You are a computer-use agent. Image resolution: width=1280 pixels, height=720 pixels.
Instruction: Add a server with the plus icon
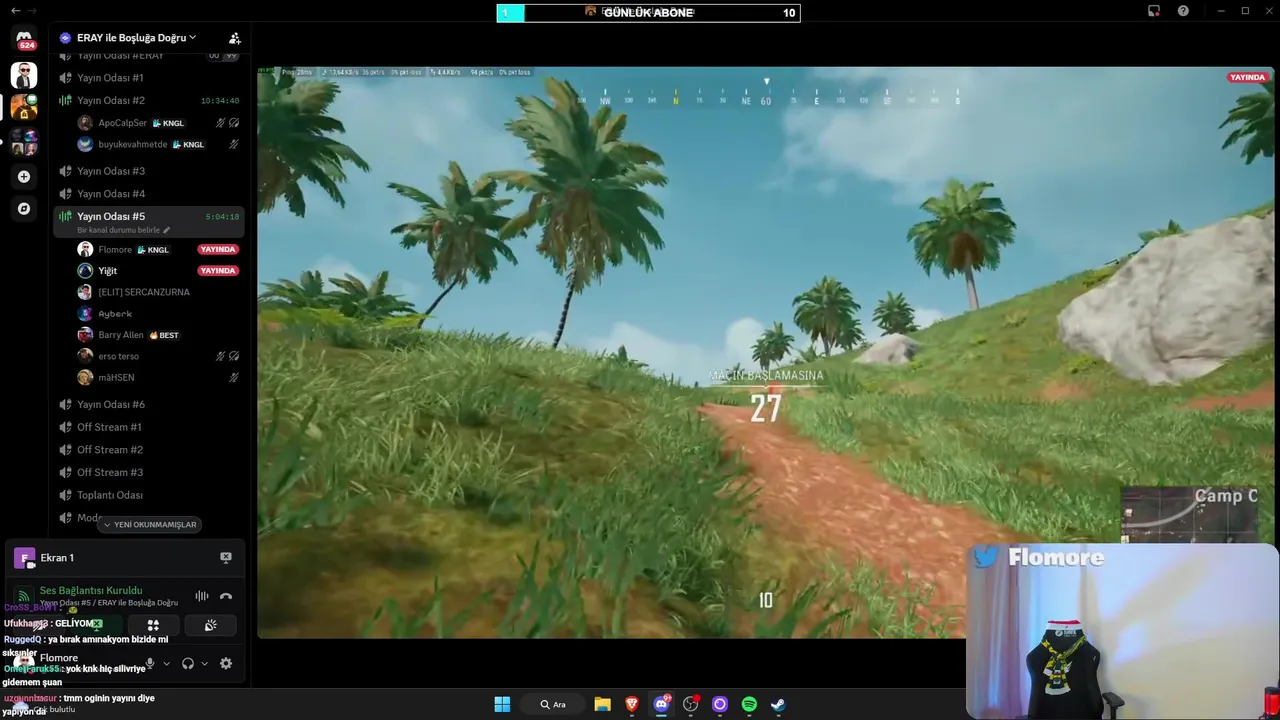click(x=24, y=176)
